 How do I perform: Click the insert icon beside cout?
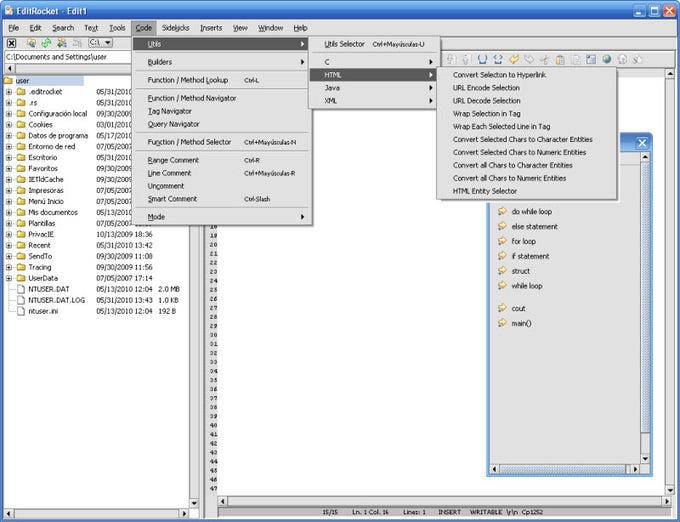click(502, 308)
